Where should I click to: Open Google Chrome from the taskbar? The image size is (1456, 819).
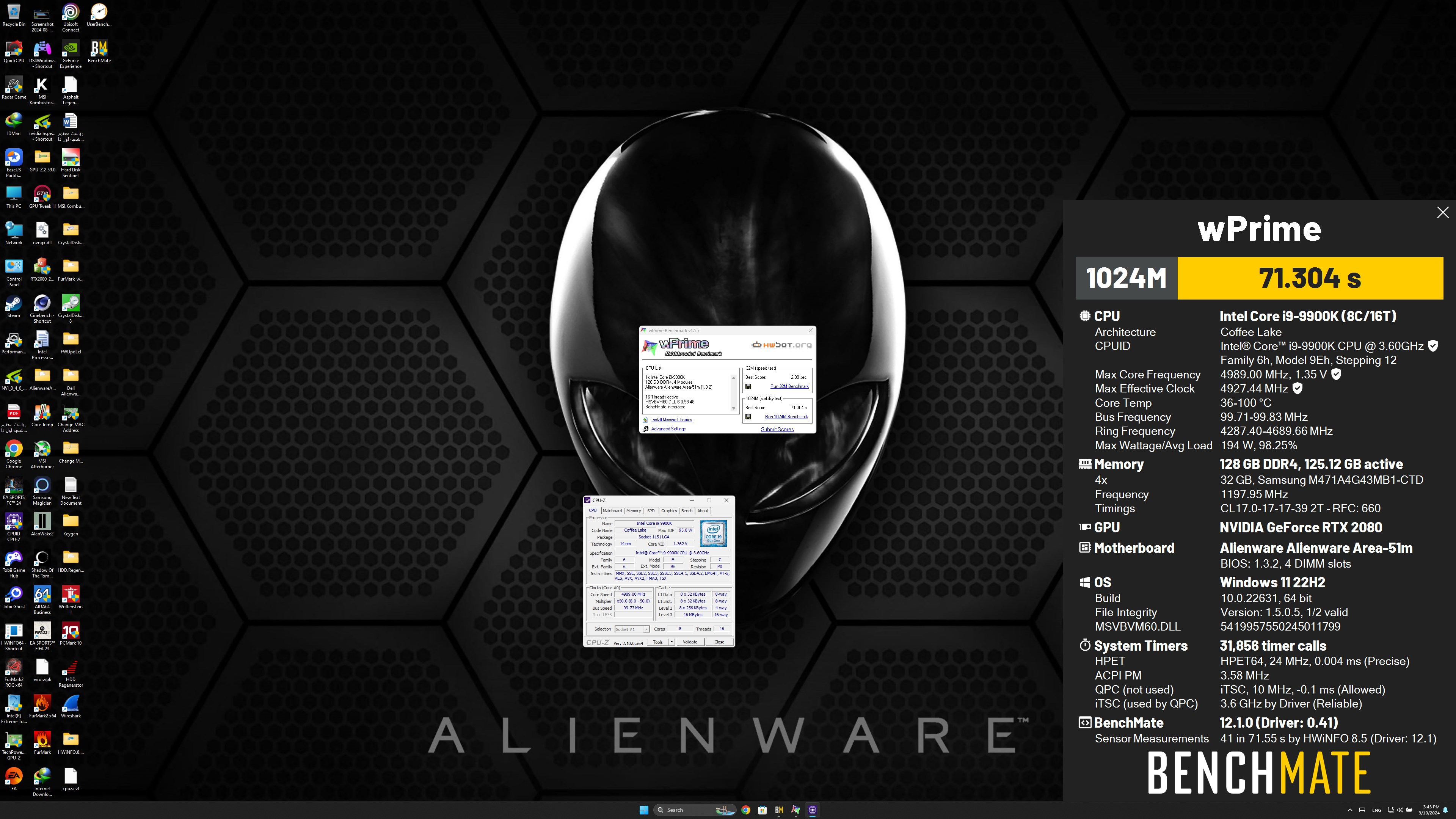[x=745, y=810]
